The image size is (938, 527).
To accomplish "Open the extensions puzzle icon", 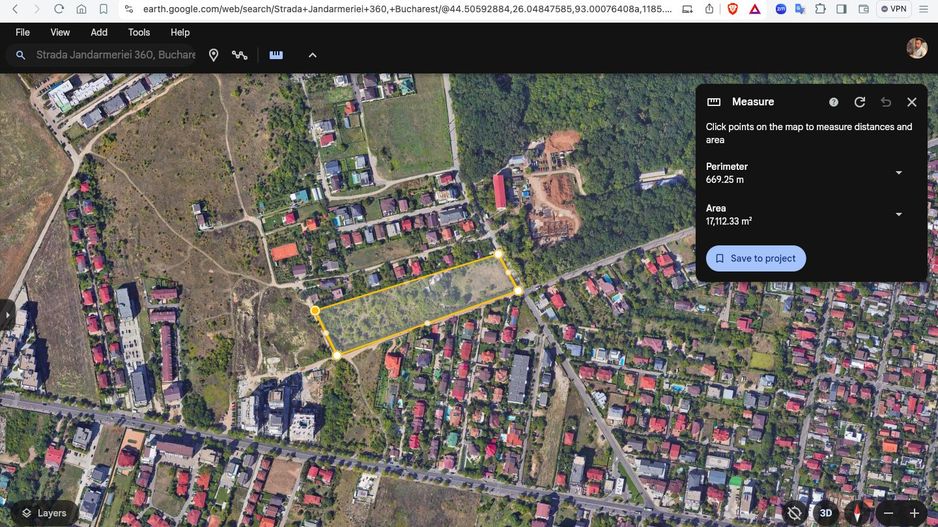I will [x=820, y=9].
